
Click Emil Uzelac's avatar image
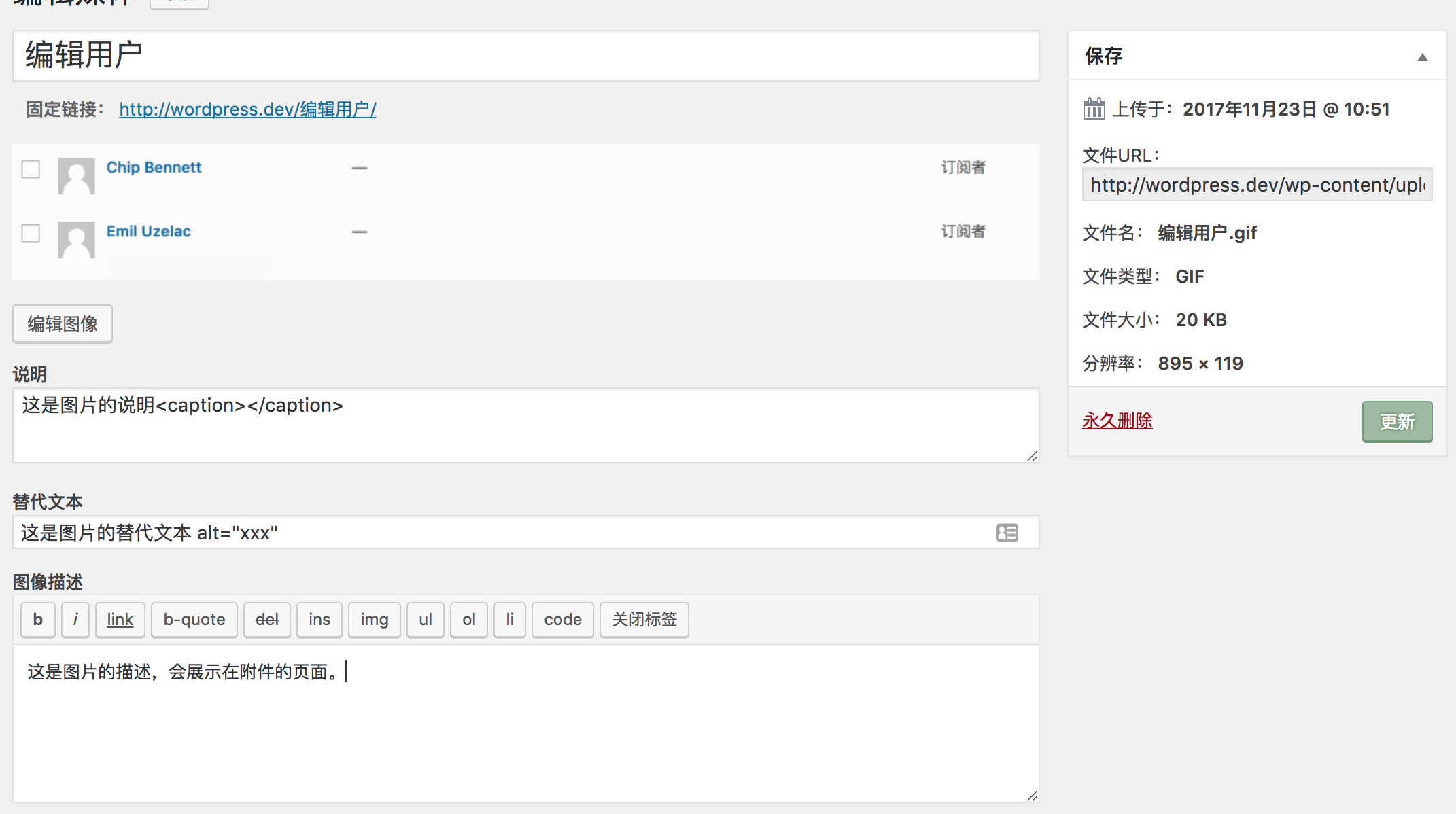point(76,239)
